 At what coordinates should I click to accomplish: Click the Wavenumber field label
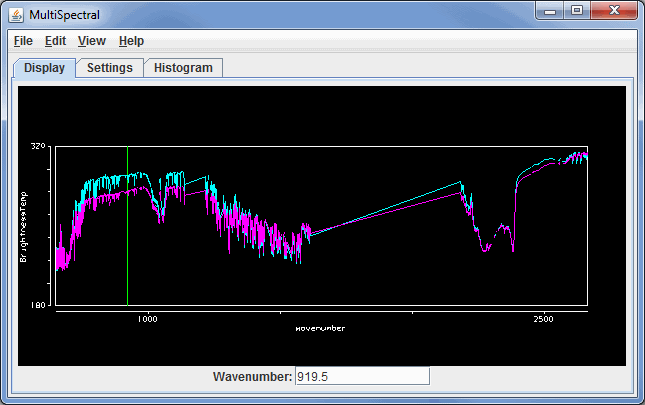253,377
